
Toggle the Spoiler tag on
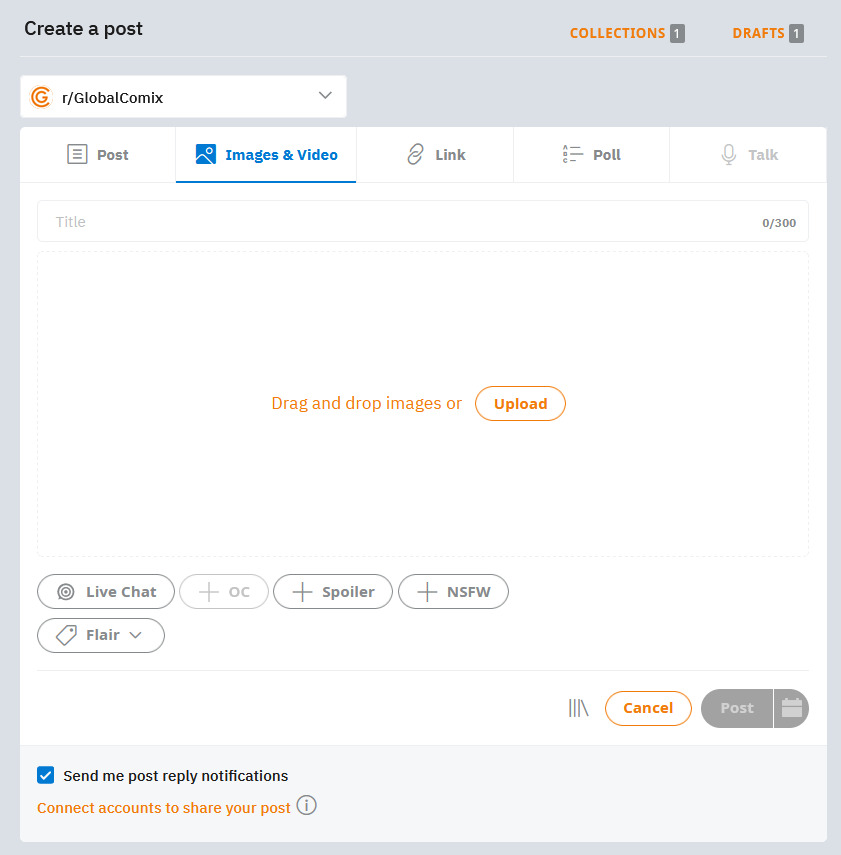tap(333, 592)
